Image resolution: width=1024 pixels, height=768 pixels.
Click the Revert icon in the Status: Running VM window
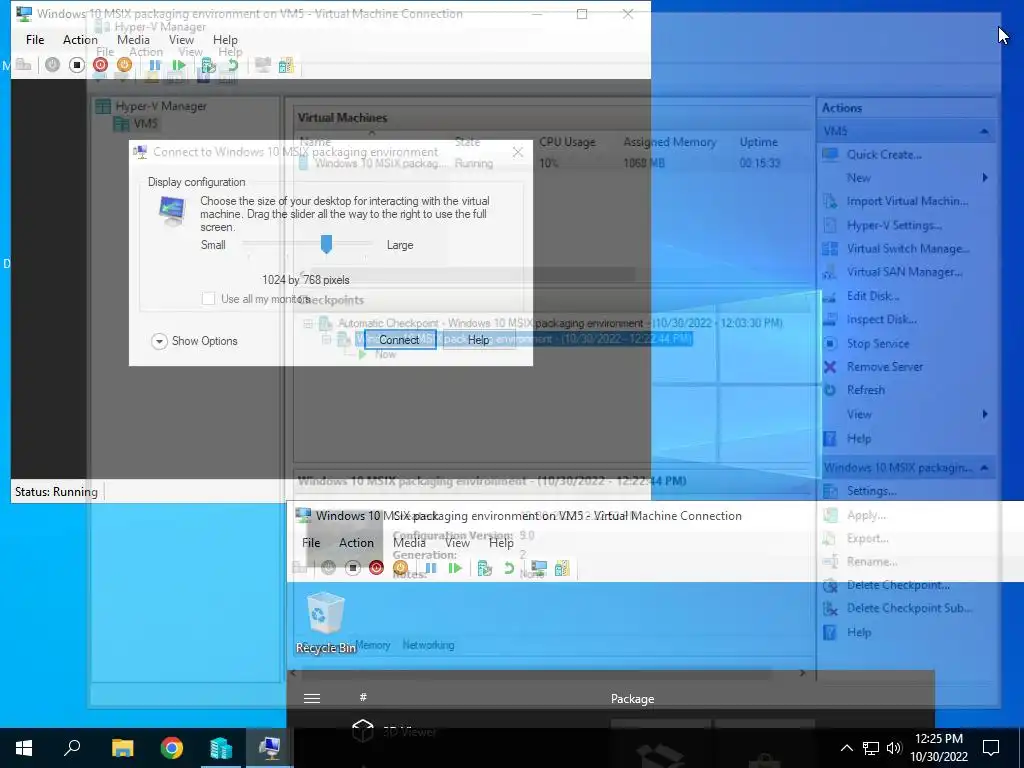click(x=232, y=65)
